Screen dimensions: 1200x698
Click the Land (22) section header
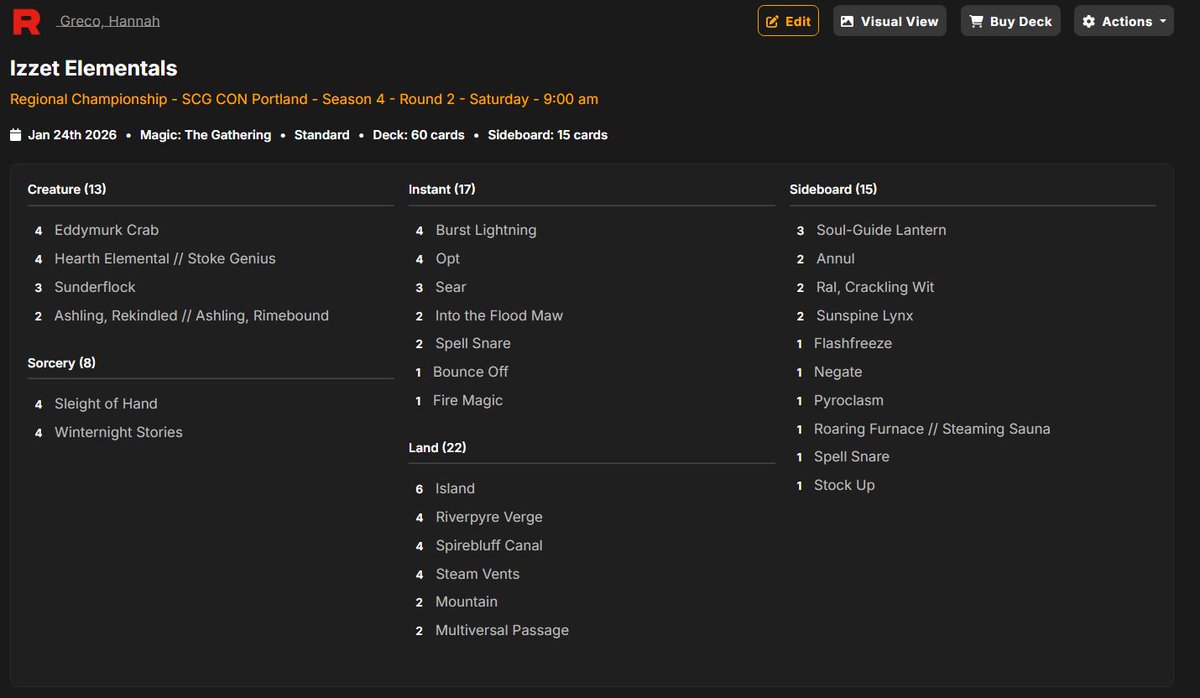(x=438, y=447)
